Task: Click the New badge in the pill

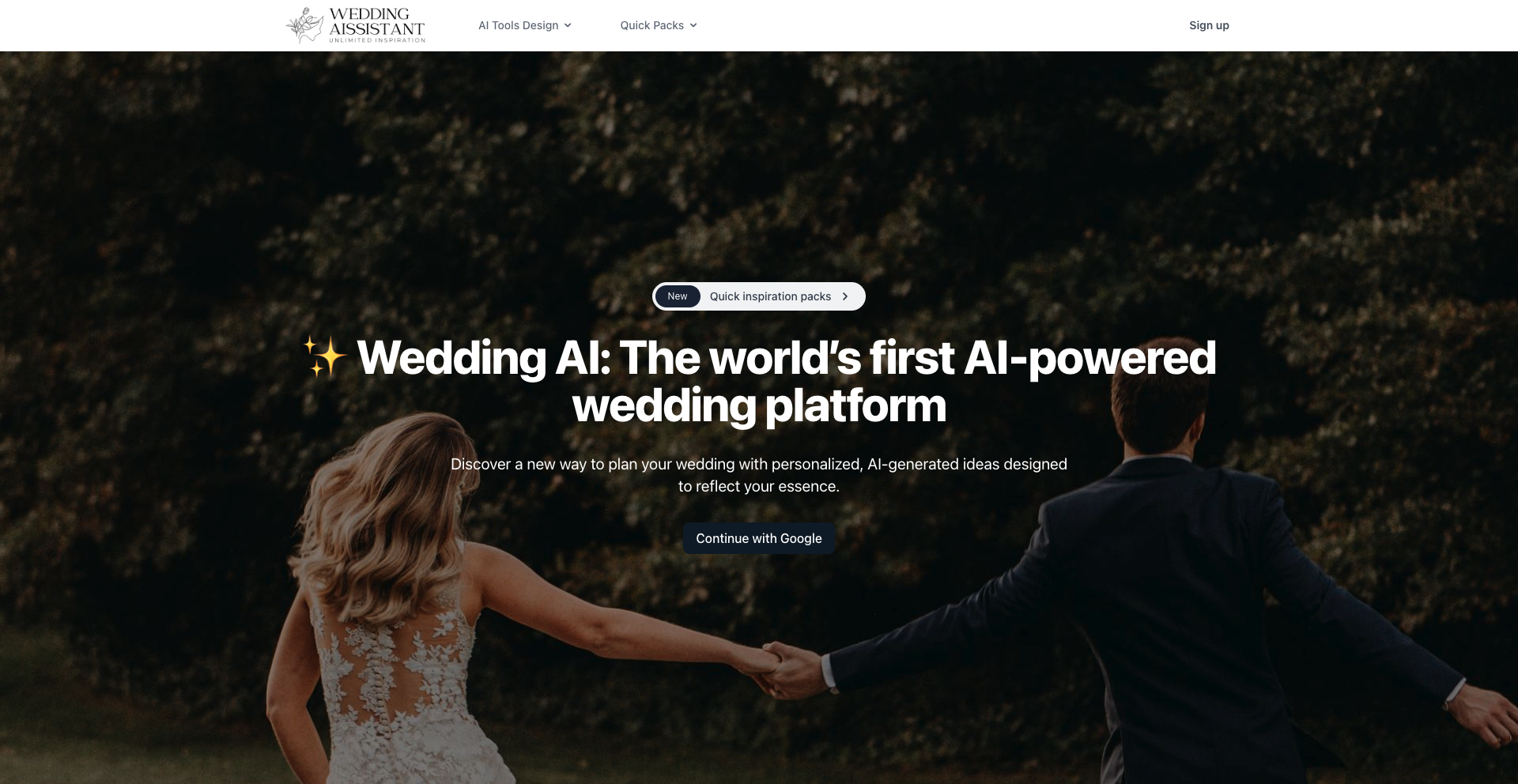Action: [x=678, y=296]
